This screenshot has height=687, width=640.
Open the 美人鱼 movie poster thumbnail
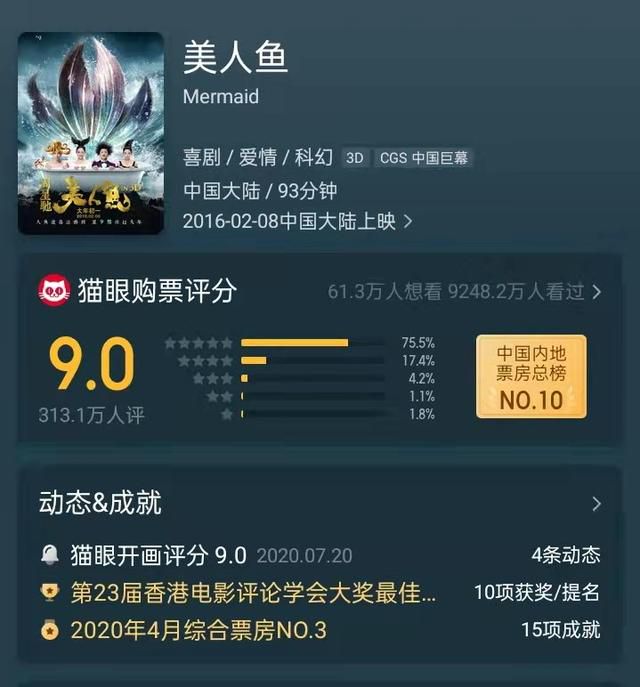(x=91, y=133)
